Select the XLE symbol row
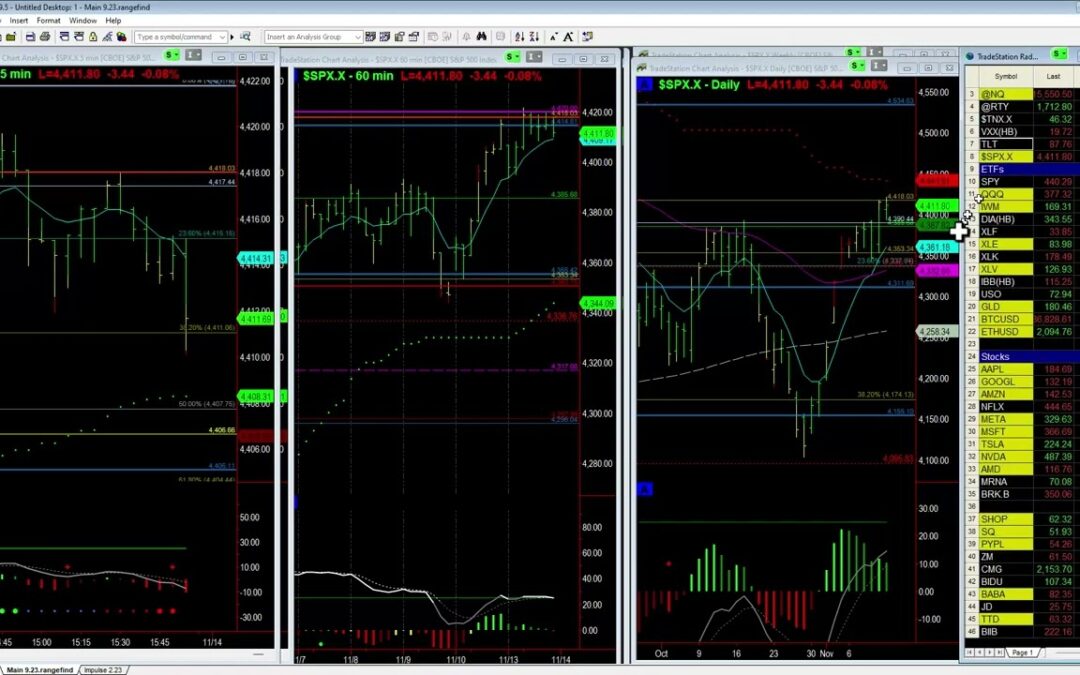This screenshot has height=675, width=1080. [x=1006, y=244]
